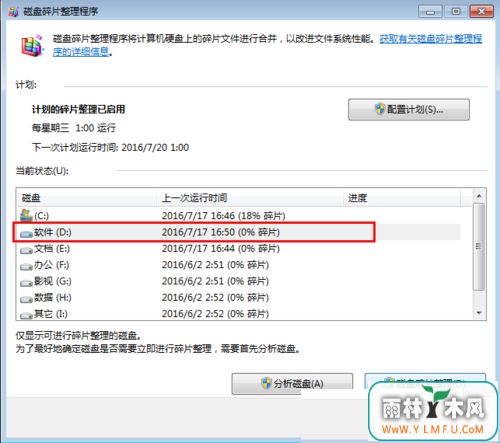Open 配置计划(S)... schedule settings
The width and height of the screenshot is (500, 443).
409,109
